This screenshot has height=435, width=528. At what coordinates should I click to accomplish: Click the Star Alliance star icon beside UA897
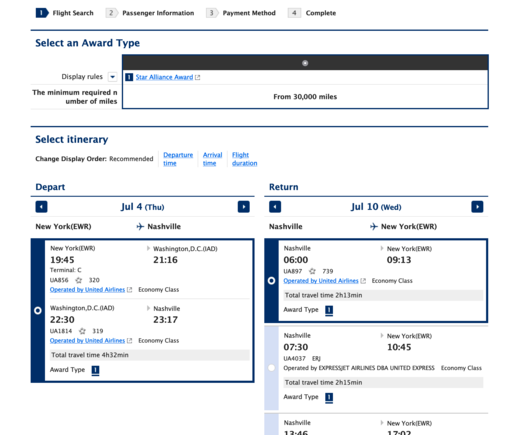click(312, 271)
